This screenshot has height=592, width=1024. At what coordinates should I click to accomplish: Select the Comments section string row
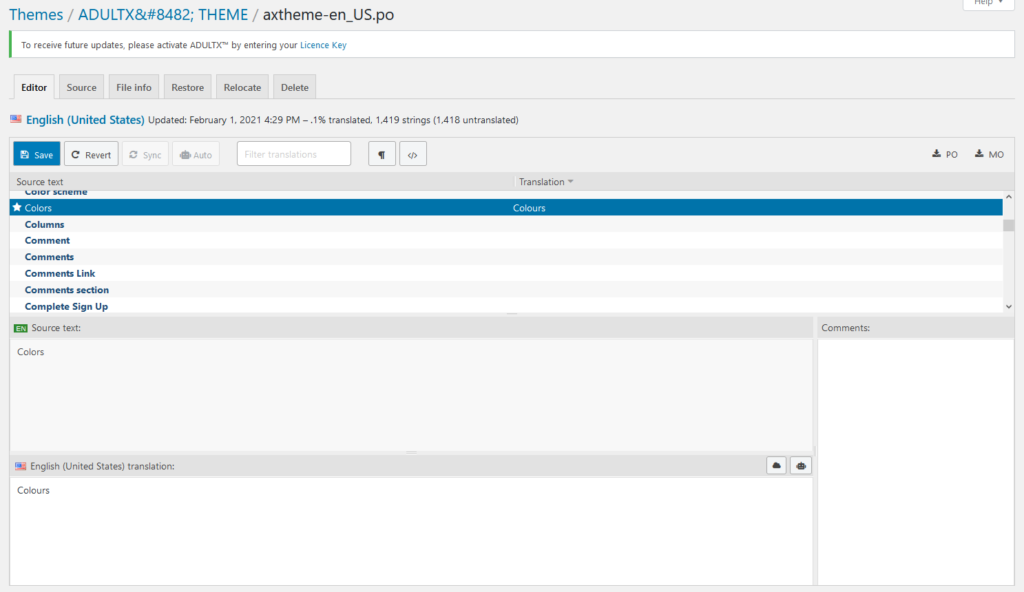[506, 289]
